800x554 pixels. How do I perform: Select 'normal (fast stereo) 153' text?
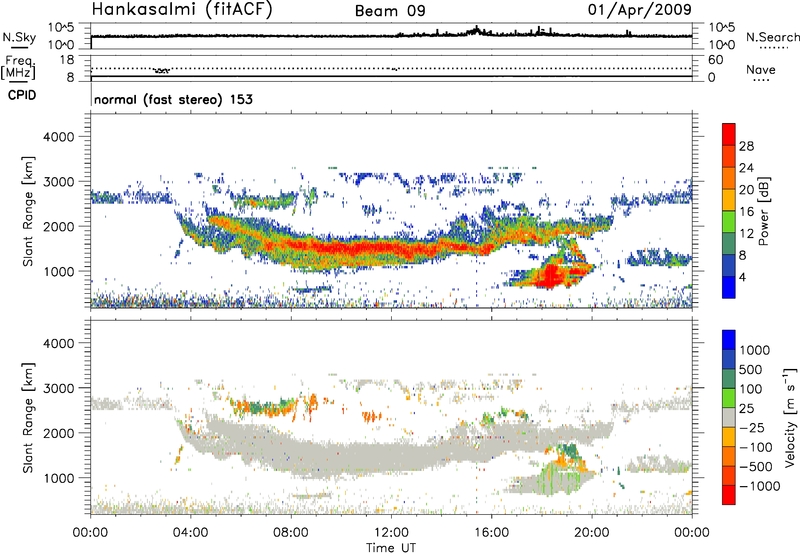click(173, 99)
